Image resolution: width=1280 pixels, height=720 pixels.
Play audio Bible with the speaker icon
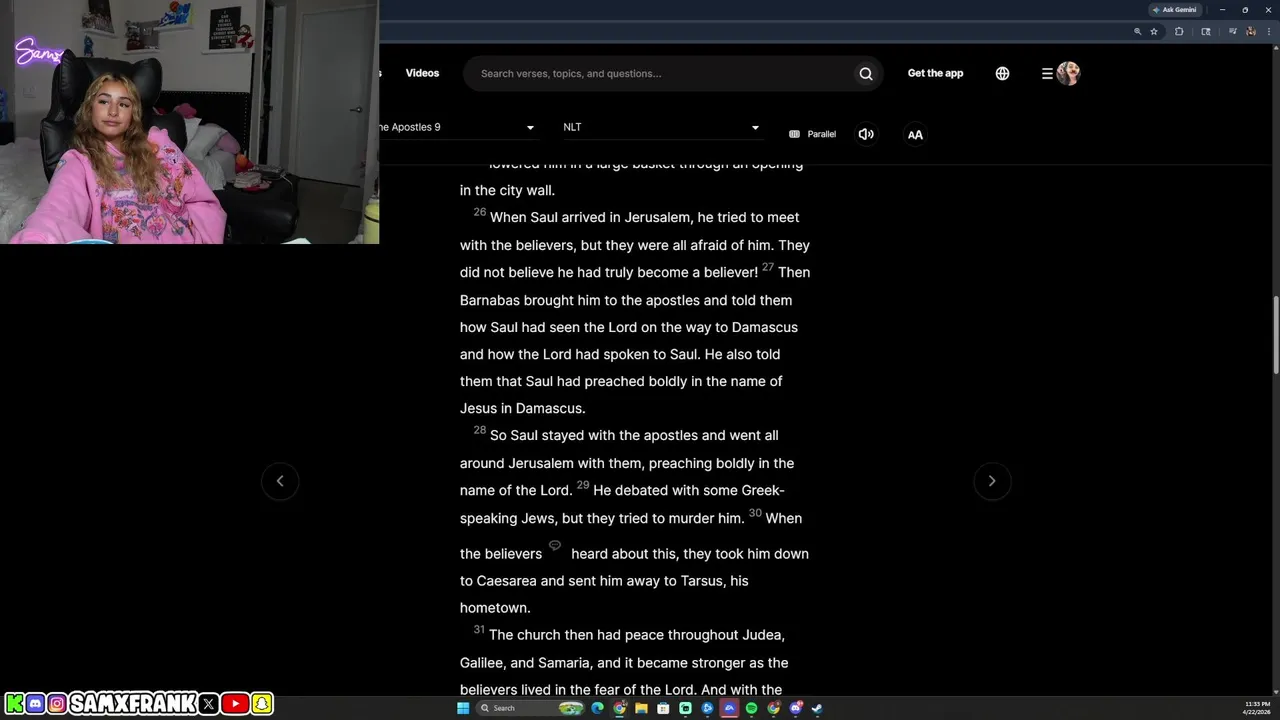[x=866, y=134]
